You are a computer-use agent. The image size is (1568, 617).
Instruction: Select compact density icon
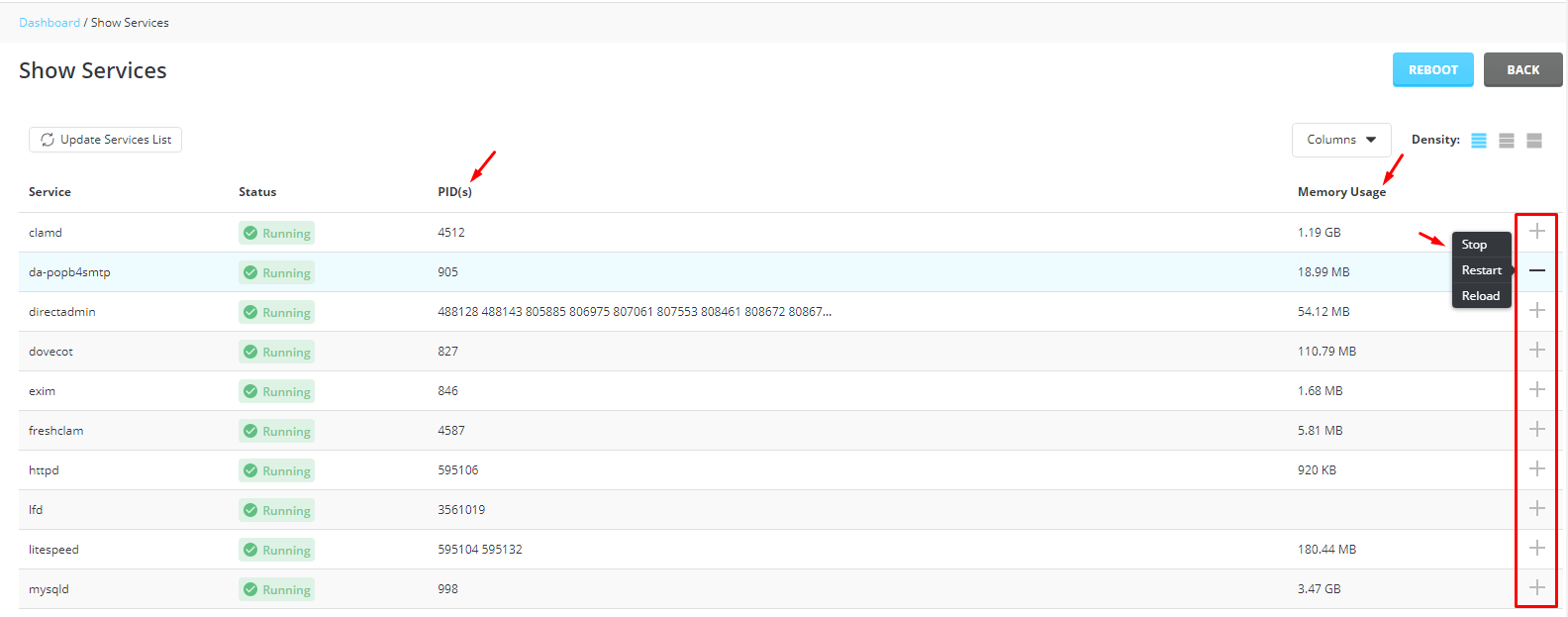point(1479,141)
